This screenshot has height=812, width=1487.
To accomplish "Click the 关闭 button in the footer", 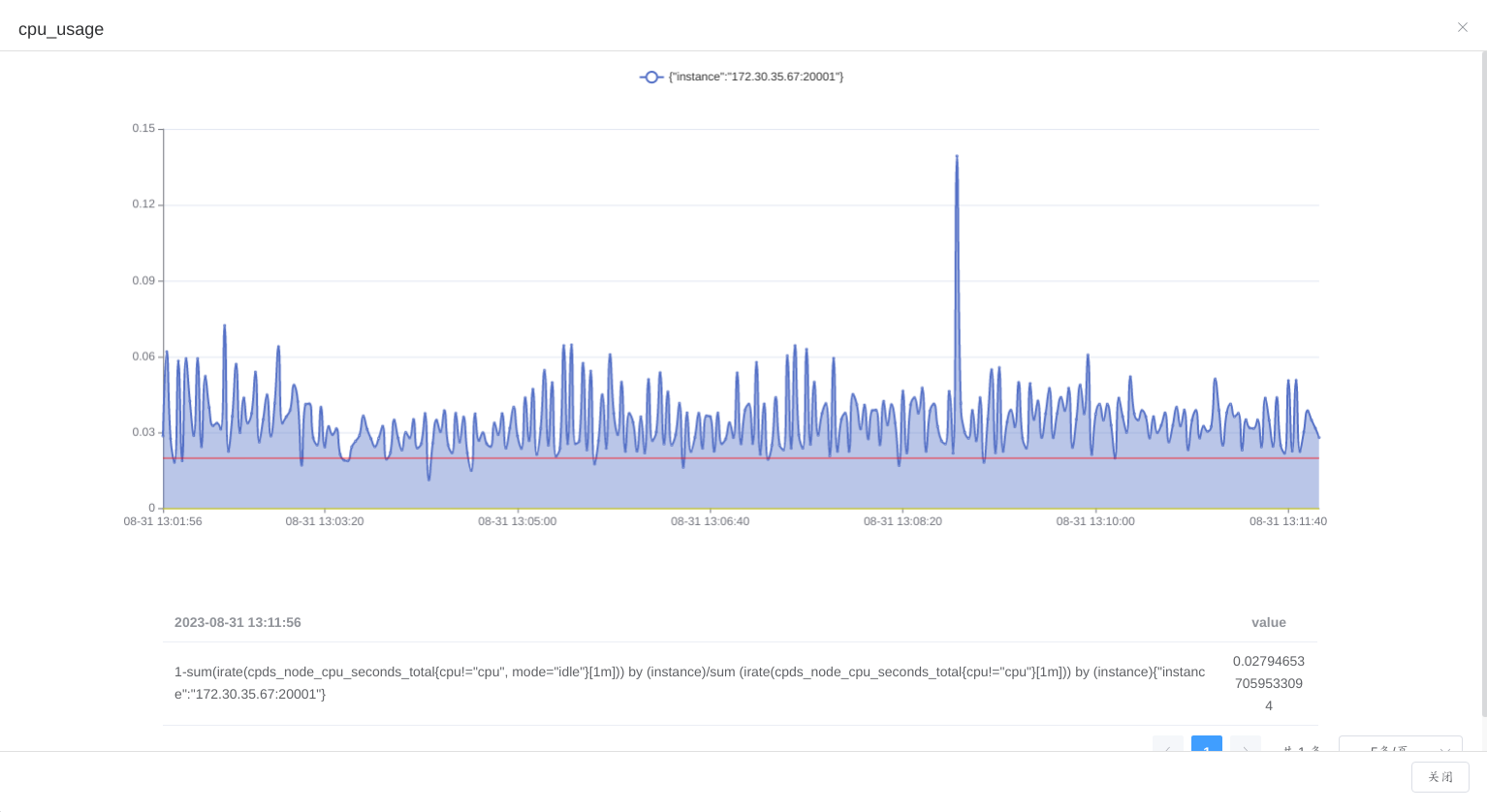I will [1440, 776].
